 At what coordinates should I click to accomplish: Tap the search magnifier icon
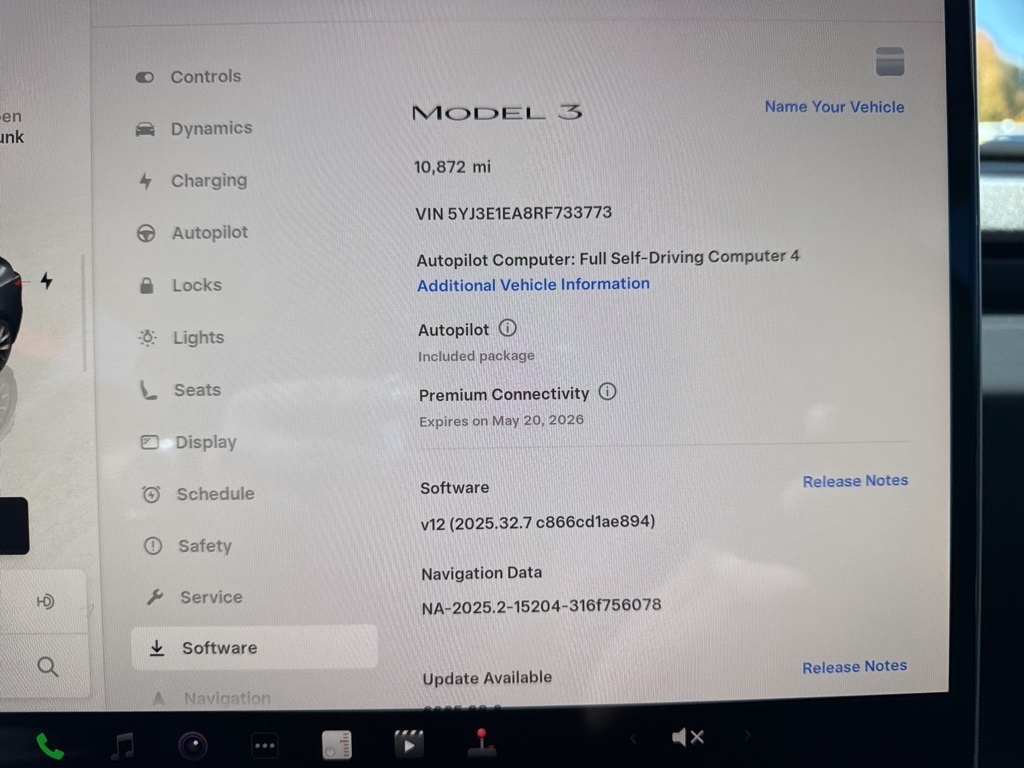47,666
